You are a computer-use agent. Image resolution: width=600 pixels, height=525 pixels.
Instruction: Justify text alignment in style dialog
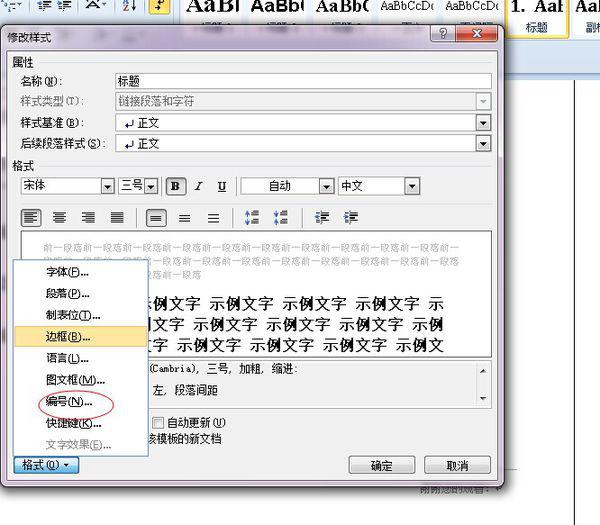pyautogui.click(x=117, y=218)
